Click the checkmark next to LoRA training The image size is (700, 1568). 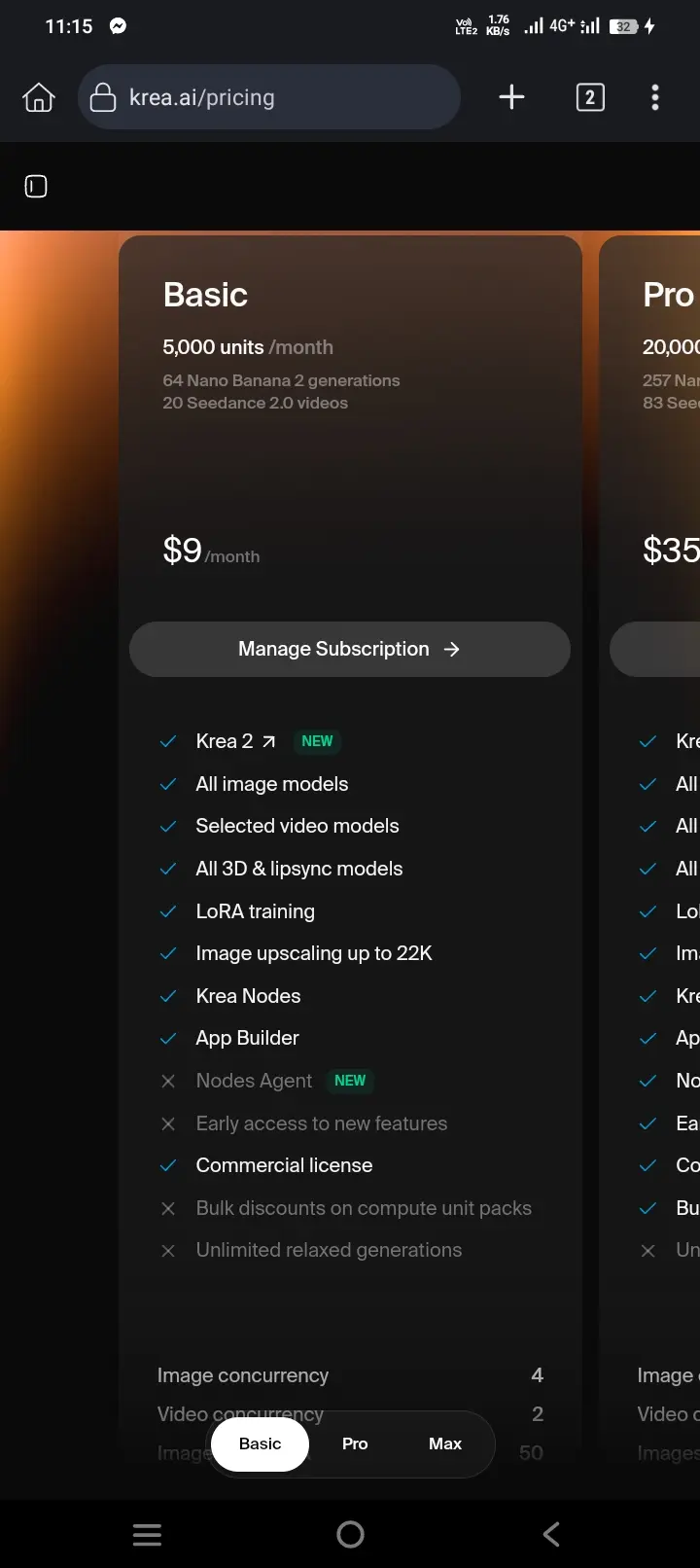pos(168,911)
